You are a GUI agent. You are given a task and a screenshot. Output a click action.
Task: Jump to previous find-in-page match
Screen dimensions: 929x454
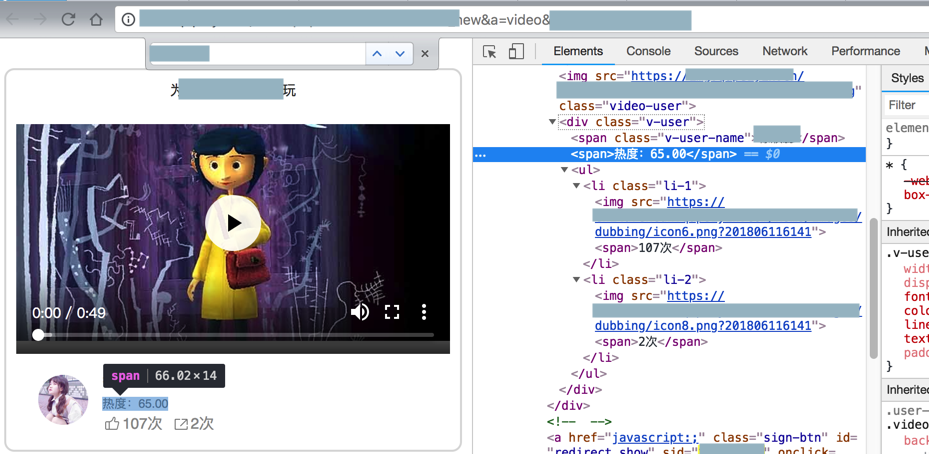[x=376, y=54]
